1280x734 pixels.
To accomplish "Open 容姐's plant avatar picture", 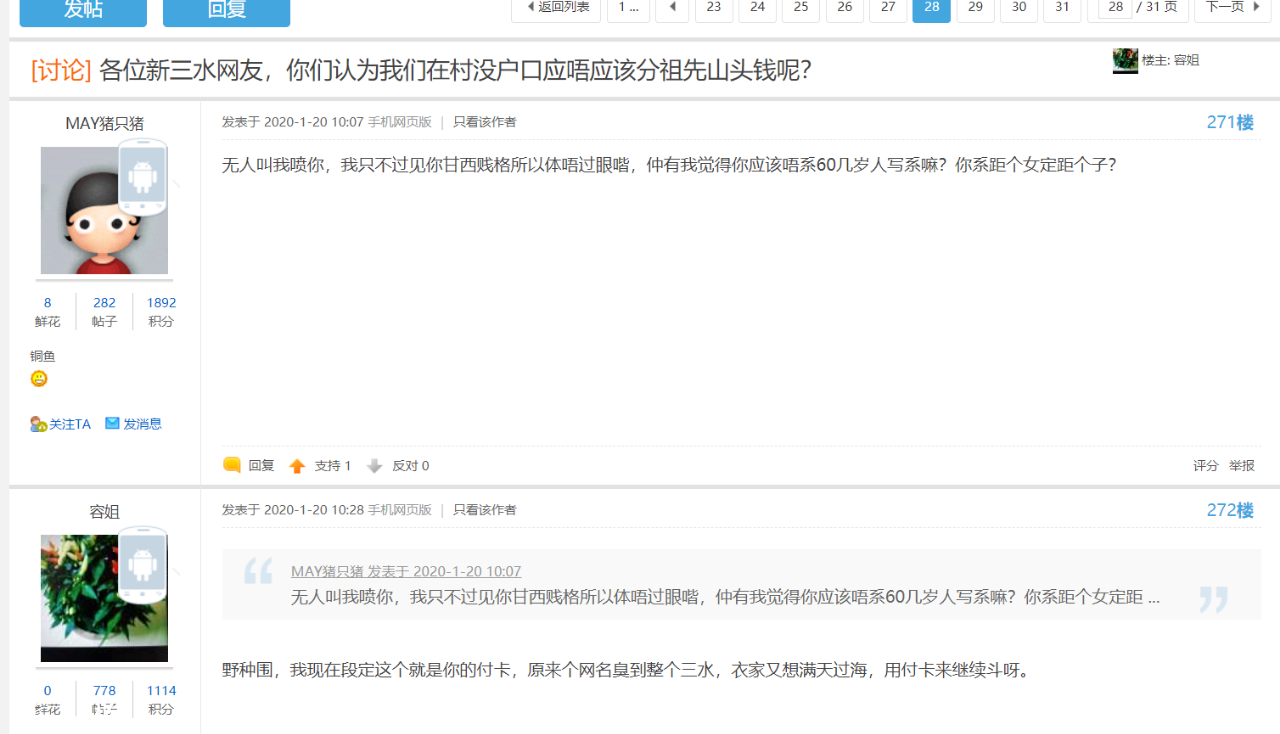I will click(x=104, y=598).
